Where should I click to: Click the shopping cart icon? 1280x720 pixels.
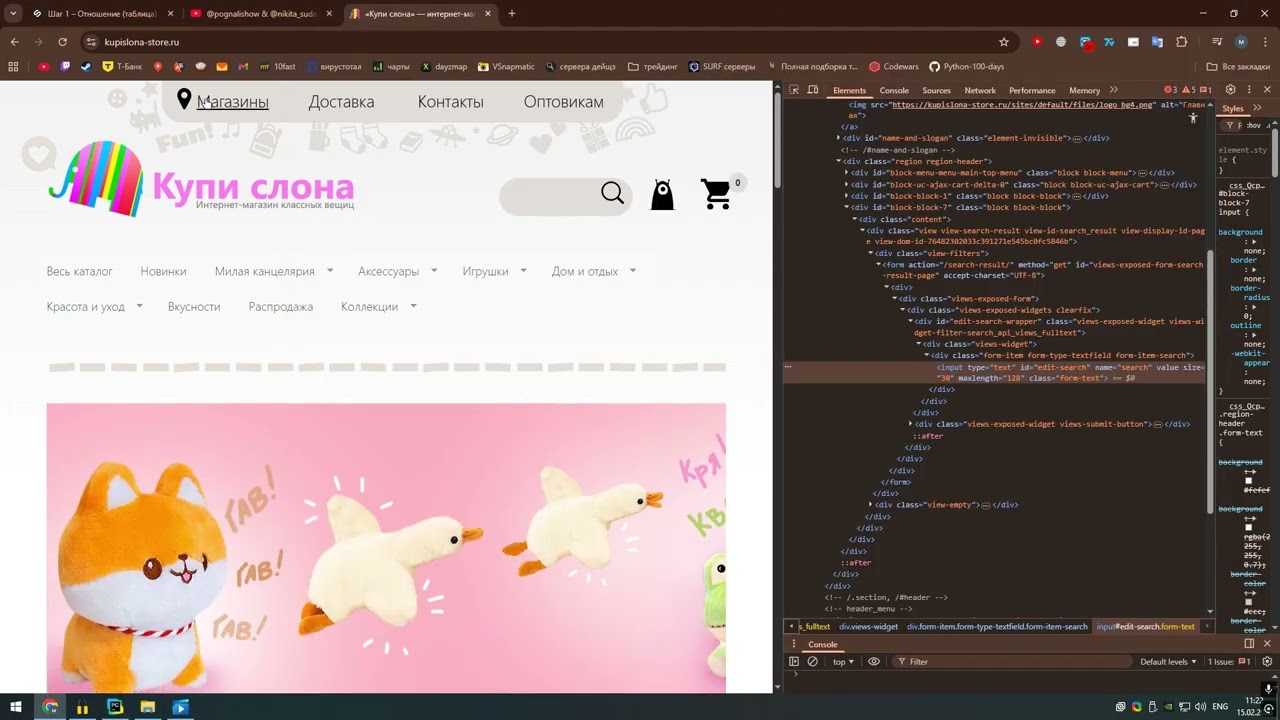click(716, 194)
